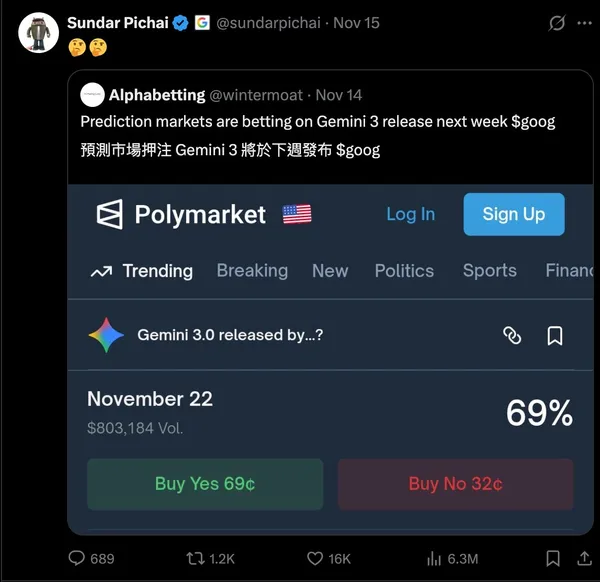Select the Trending tab
600x582 pixels.
(142, 271)
